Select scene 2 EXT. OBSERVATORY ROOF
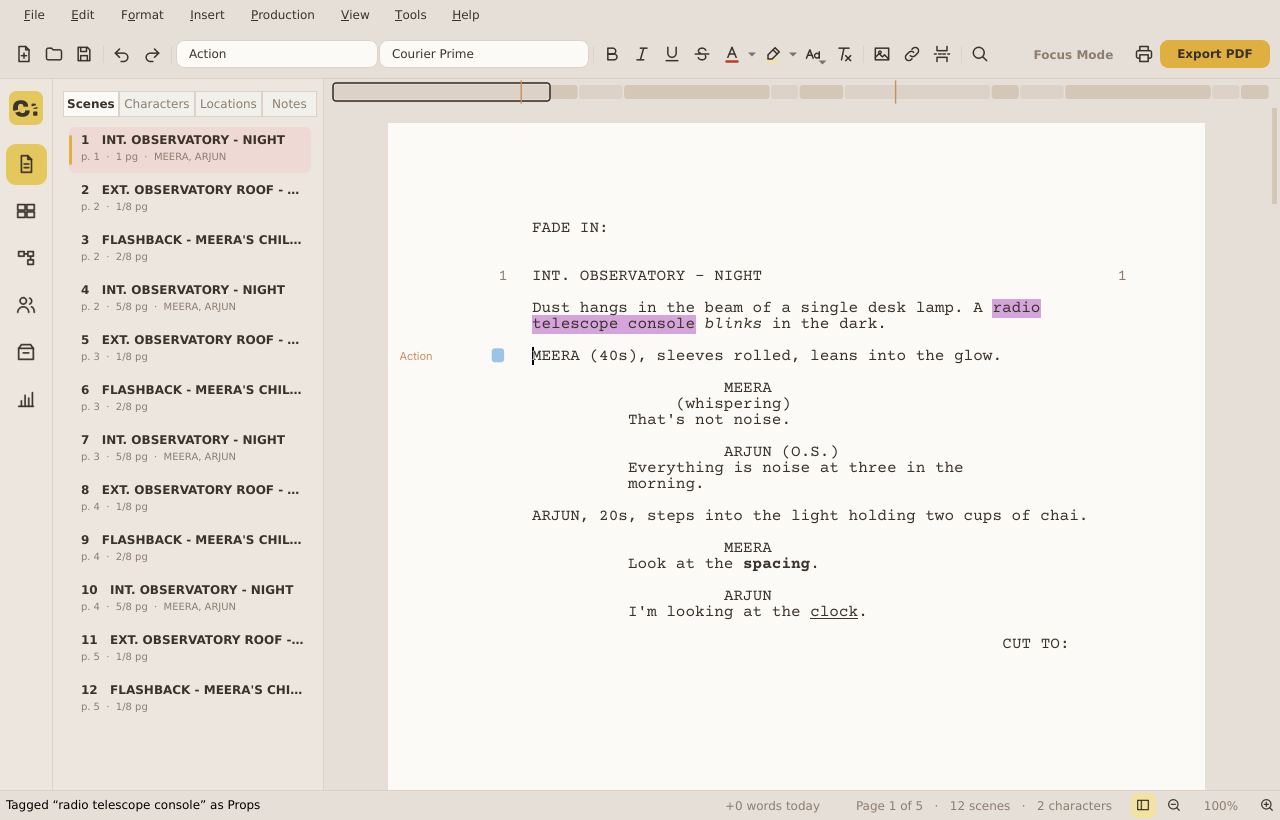 pos(190,198)
